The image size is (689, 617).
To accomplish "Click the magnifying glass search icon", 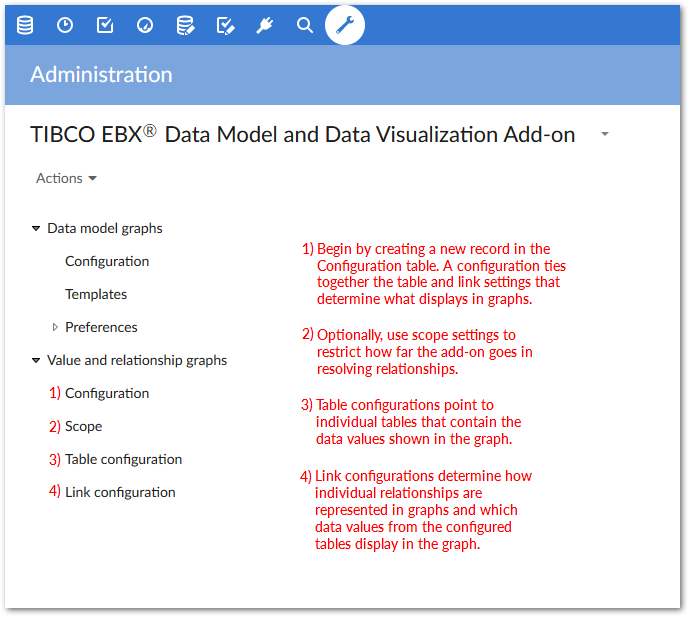I will click(305, 25).
